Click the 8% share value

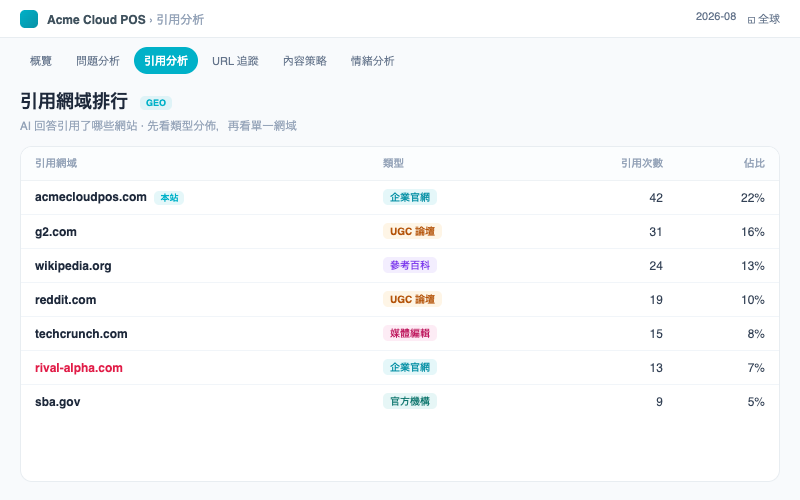click(x=756, y=334)
